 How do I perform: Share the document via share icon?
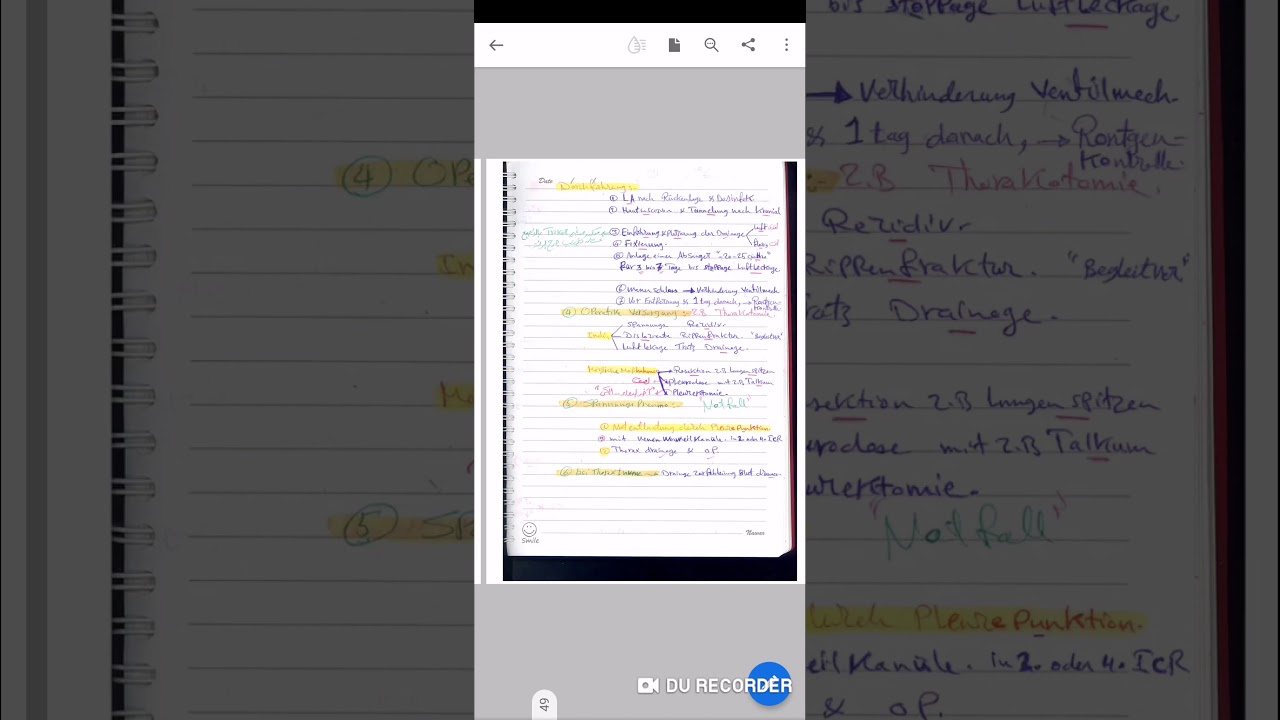pos(748,45)
